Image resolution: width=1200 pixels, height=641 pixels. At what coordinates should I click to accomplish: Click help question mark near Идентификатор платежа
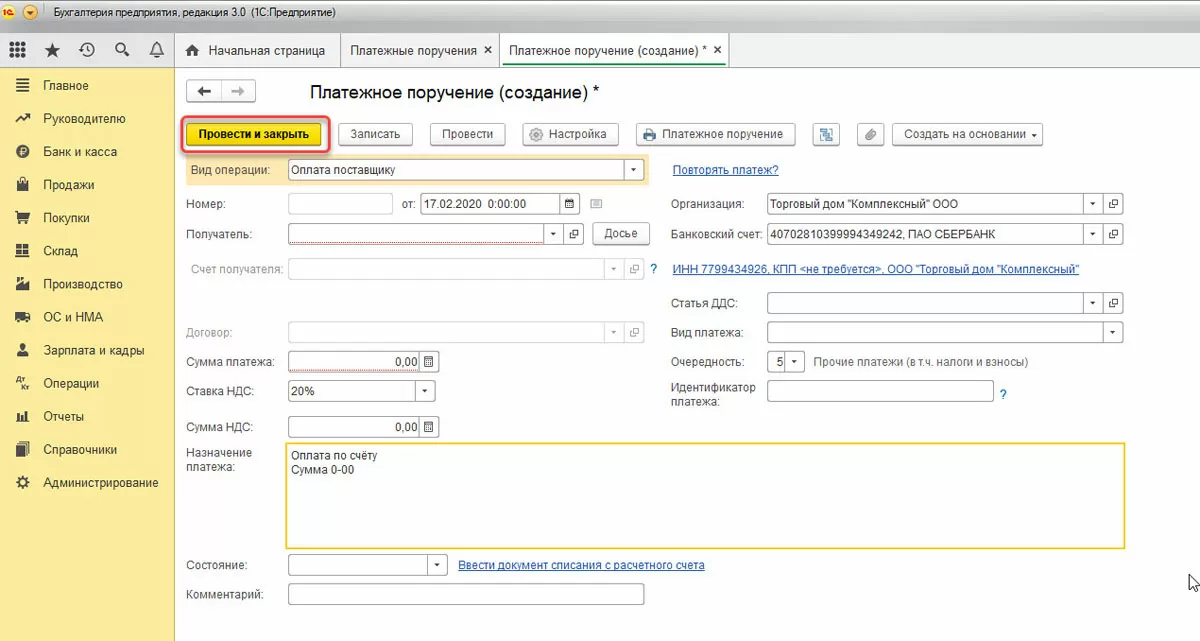pyautogui.click(x=1003, y=394)
